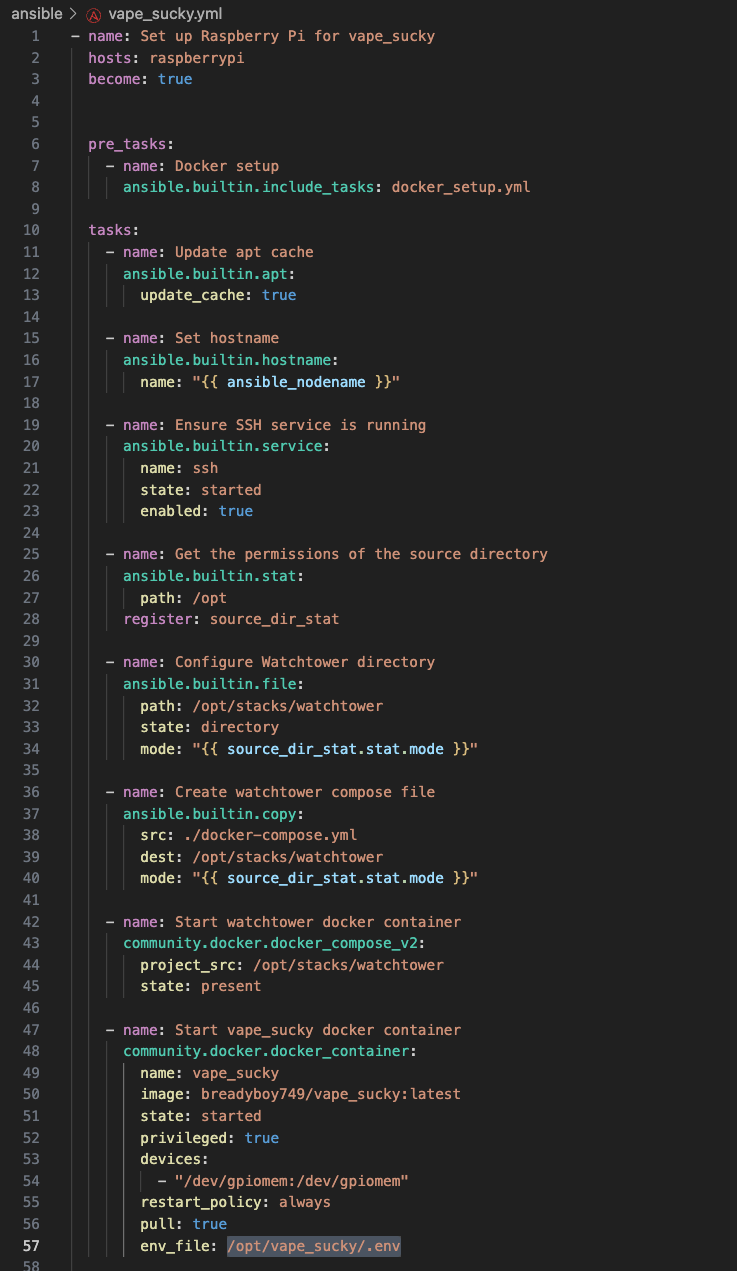The width and height of the screenshot is (737, 1271).
Task: Click line number 30 in gutter
Action: 31,662
